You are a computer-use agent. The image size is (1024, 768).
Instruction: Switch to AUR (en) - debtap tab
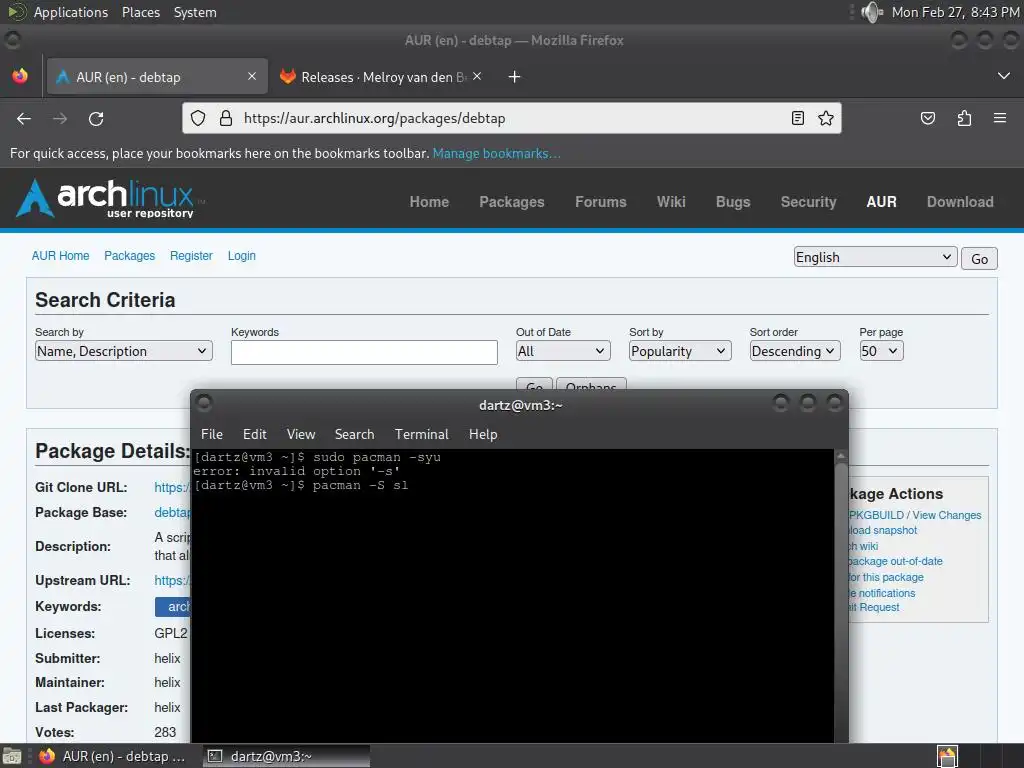click(157, 77)
